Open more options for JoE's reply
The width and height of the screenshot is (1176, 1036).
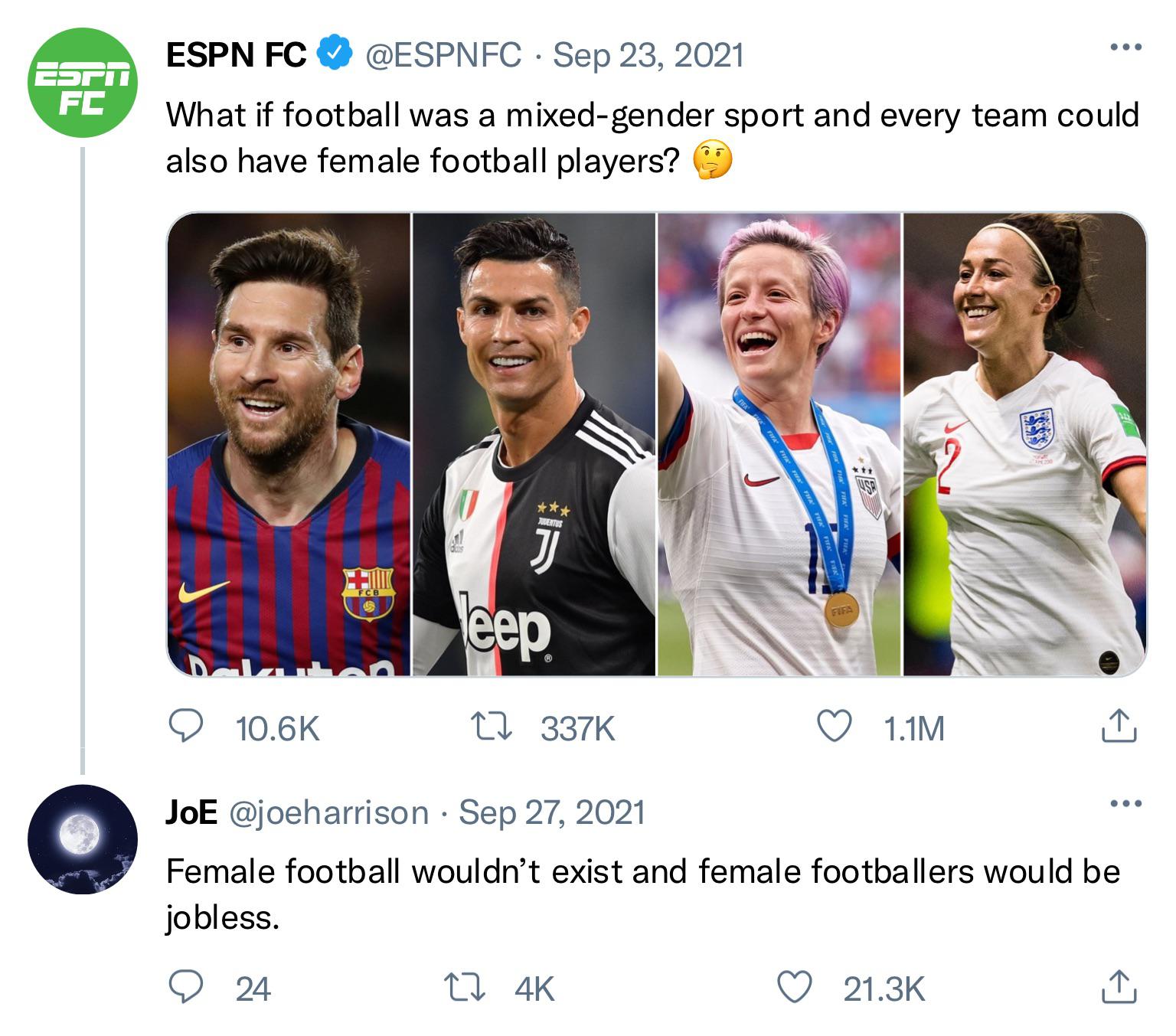(x=1125, y=804)
